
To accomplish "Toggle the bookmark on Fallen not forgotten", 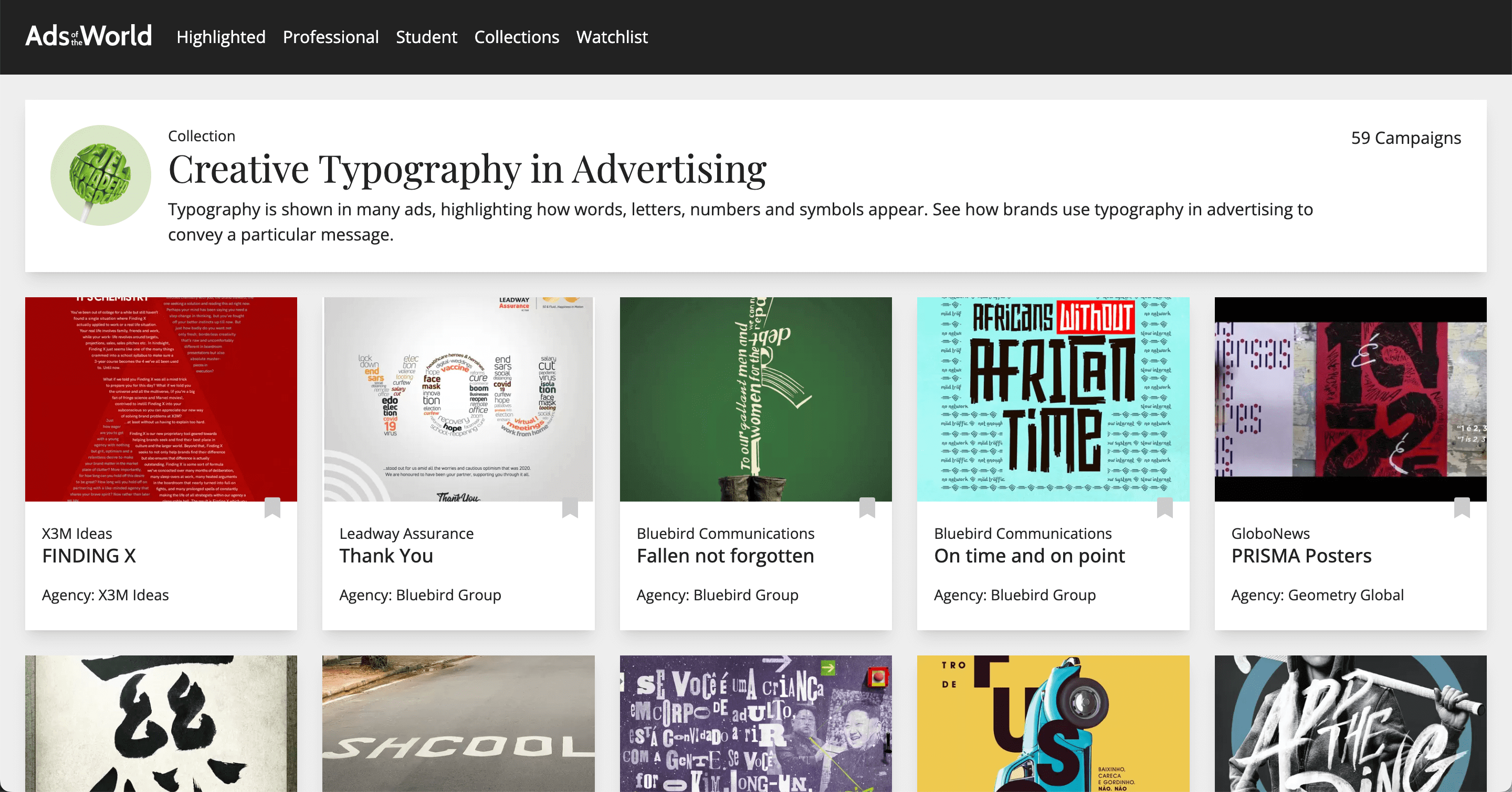I will 867,509.
